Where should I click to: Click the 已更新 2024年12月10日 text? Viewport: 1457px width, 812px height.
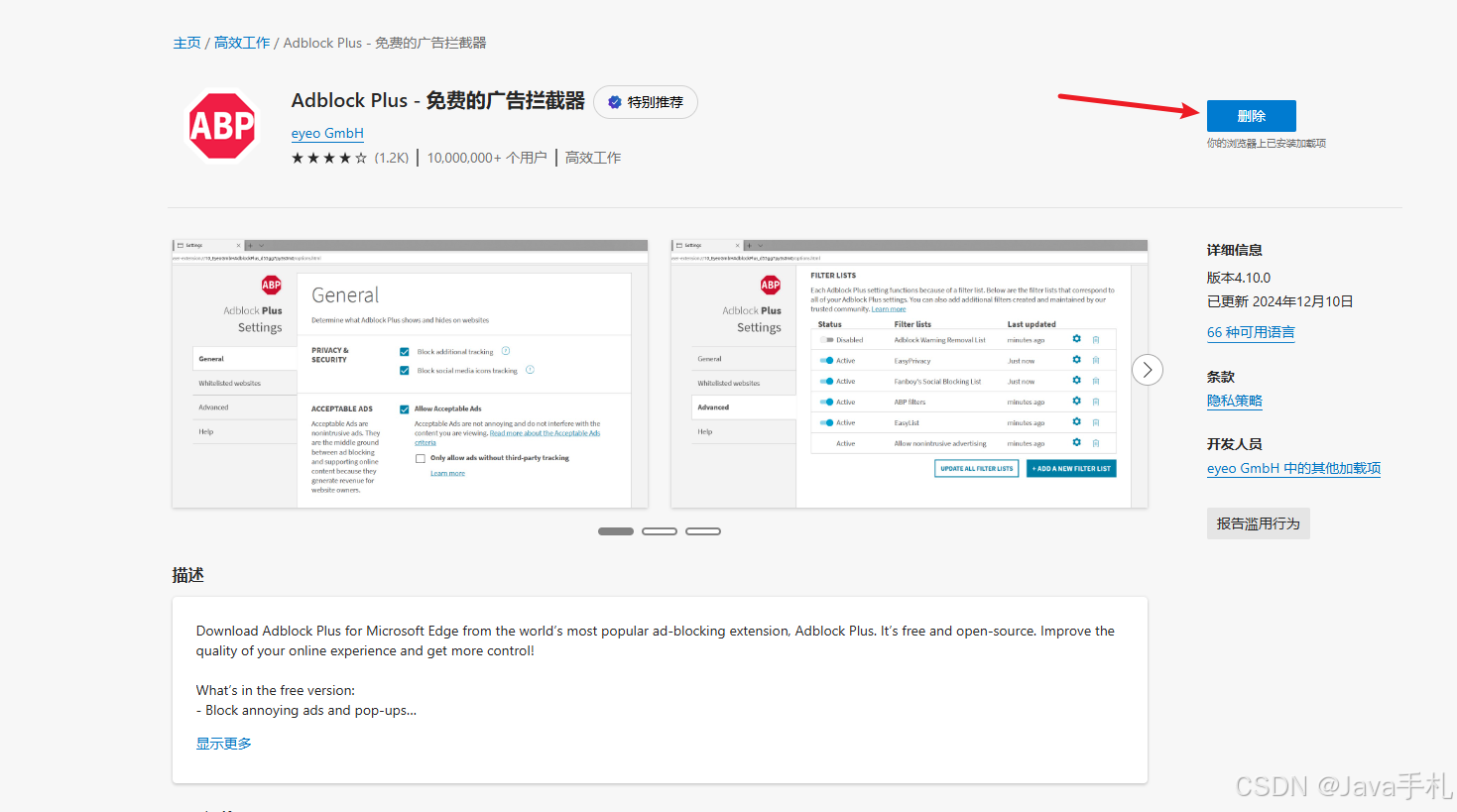(1280, 301)
